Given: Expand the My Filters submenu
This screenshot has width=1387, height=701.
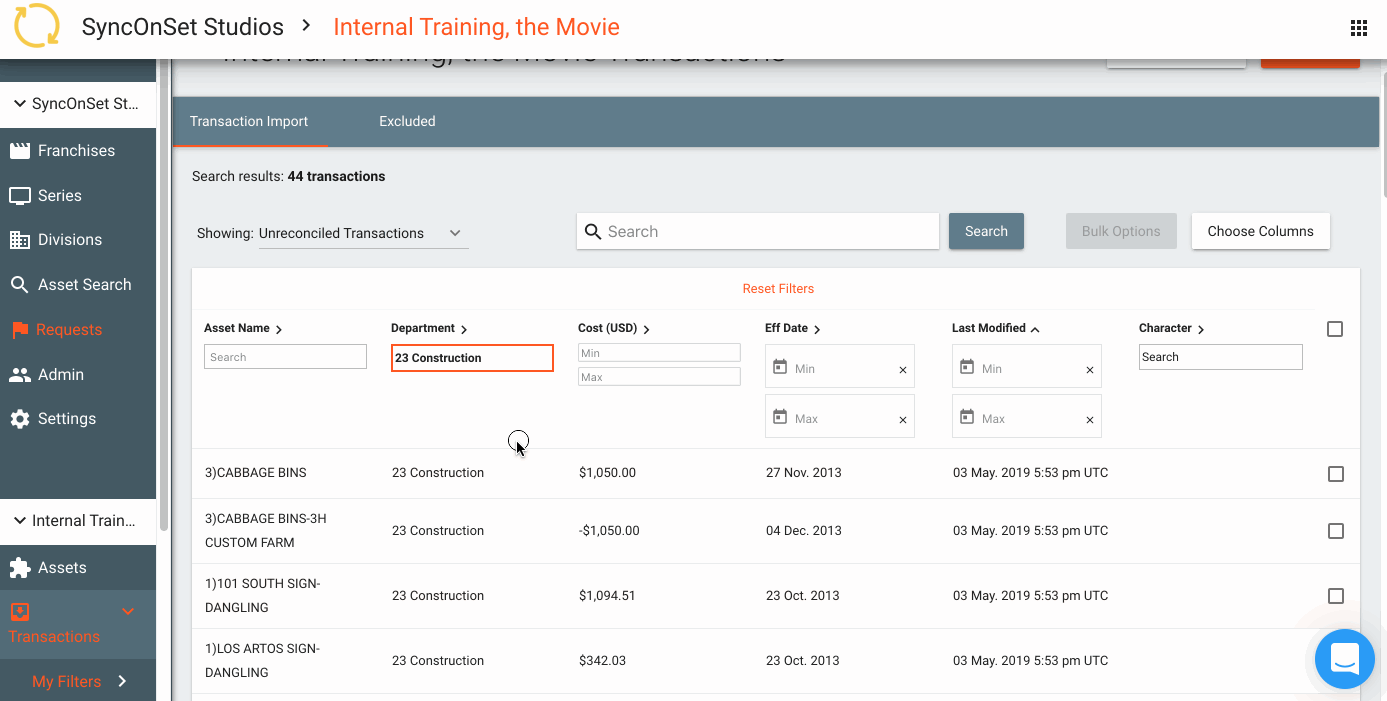Looking at the screenshot, I should point(122,681).
